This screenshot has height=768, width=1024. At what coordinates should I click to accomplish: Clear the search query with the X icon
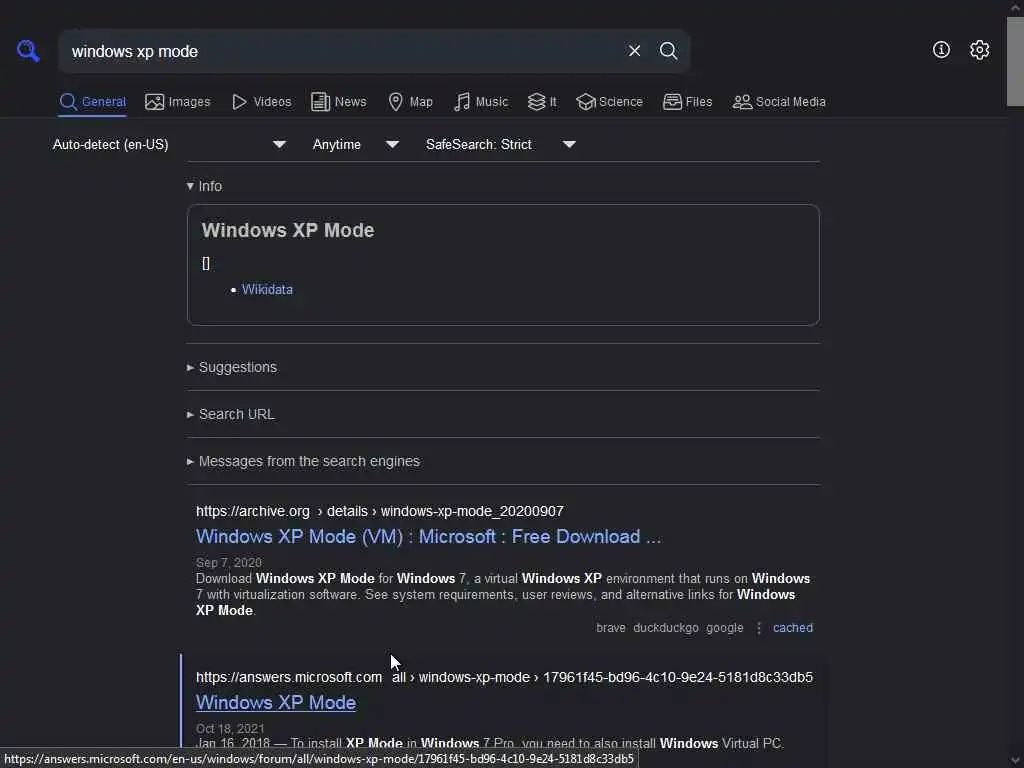pyautogui.click(x=634, y=51)
